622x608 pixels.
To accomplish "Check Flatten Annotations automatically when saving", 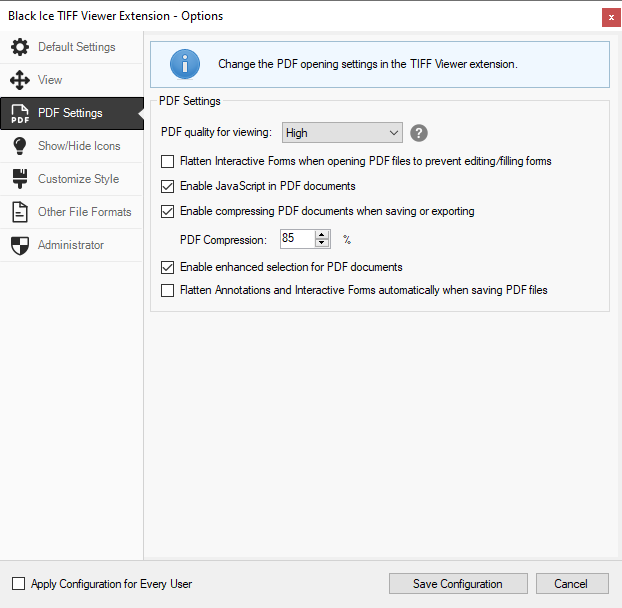I will pyautogui.click(x=167, y=290).
